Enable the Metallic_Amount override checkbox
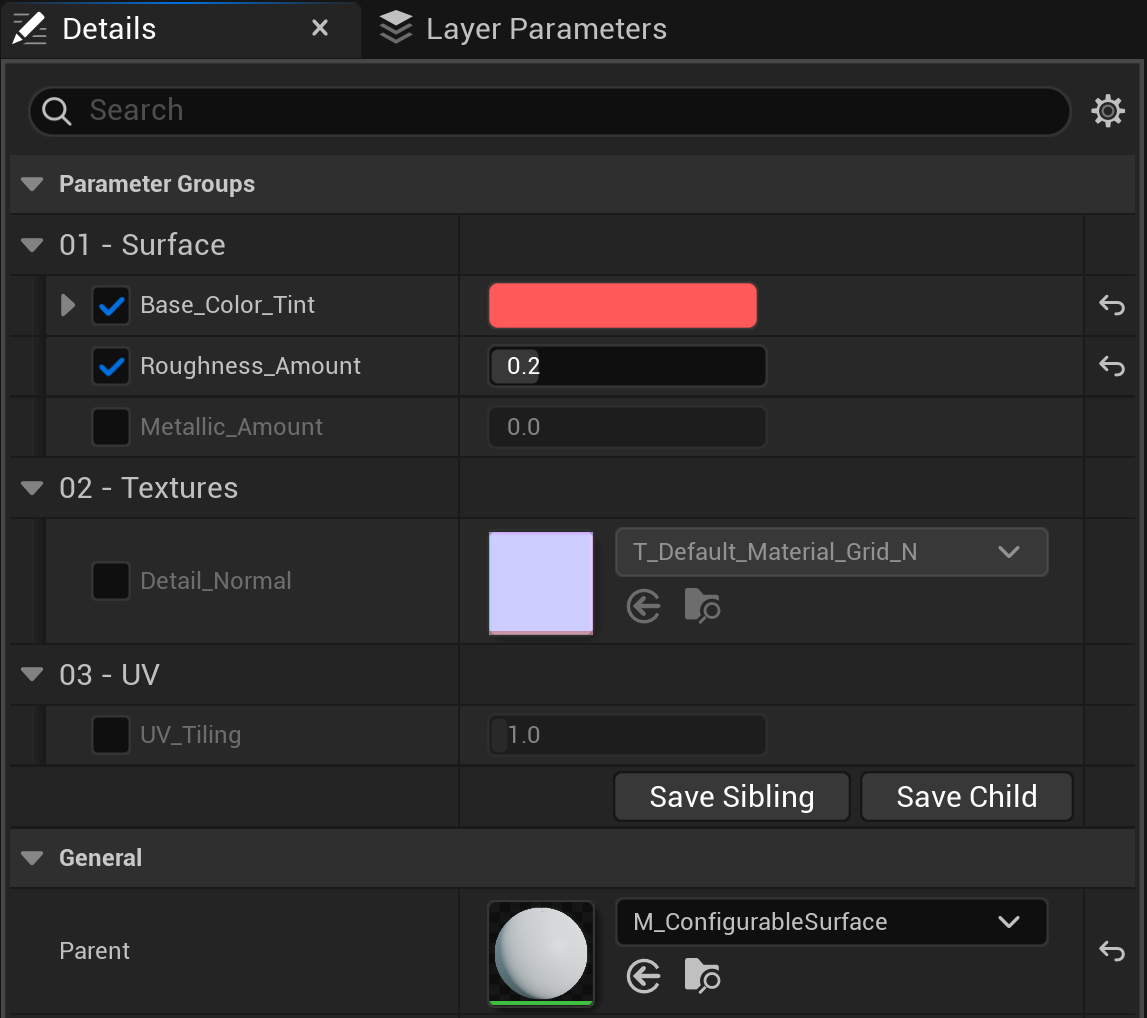The image size is (1147, 1018). click(x=111, y=427)
